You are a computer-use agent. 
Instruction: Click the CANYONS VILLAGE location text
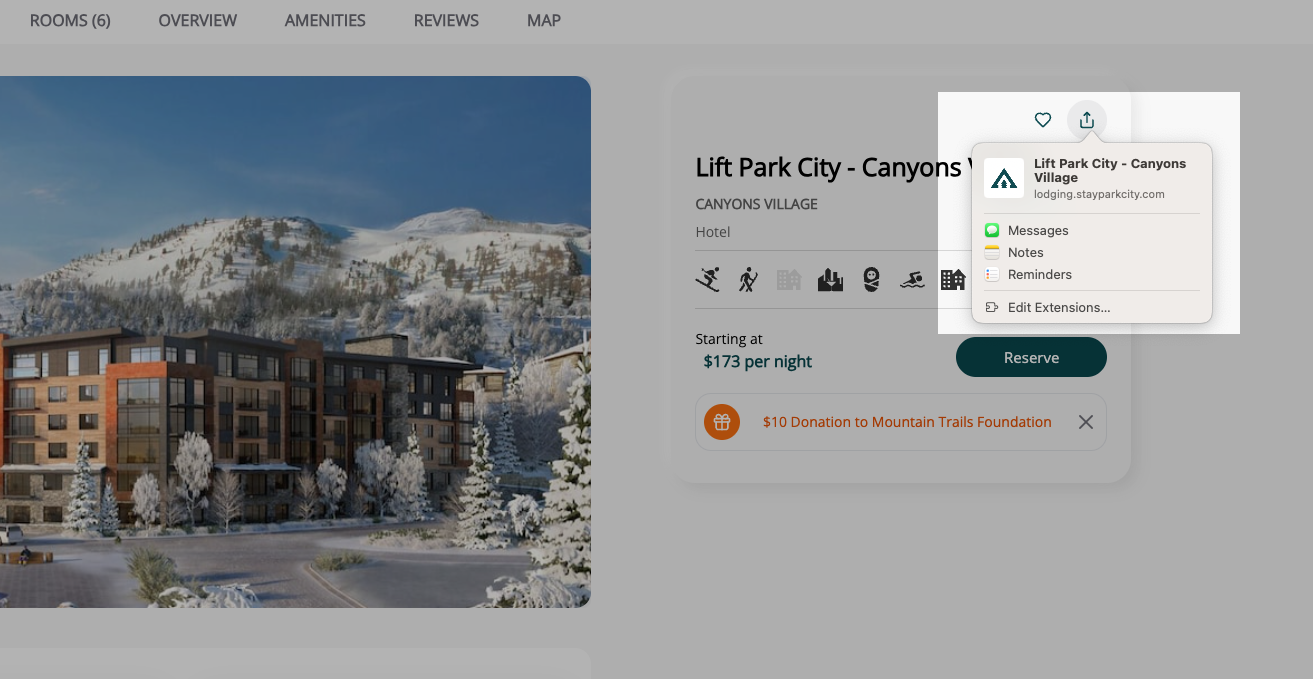coord(756,204)
